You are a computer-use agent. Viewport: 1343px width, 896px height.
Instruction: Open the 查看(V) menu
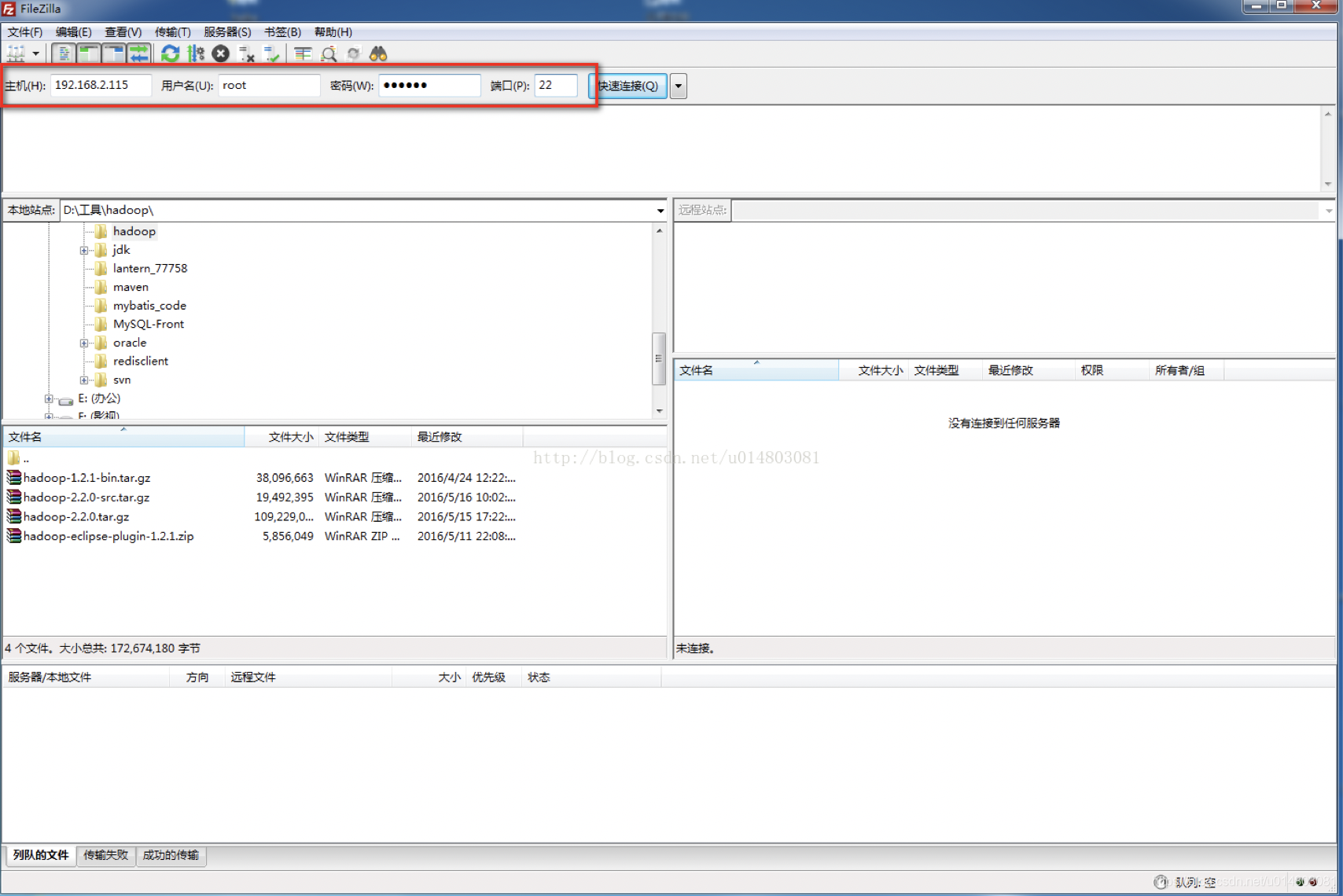[123, 31]
